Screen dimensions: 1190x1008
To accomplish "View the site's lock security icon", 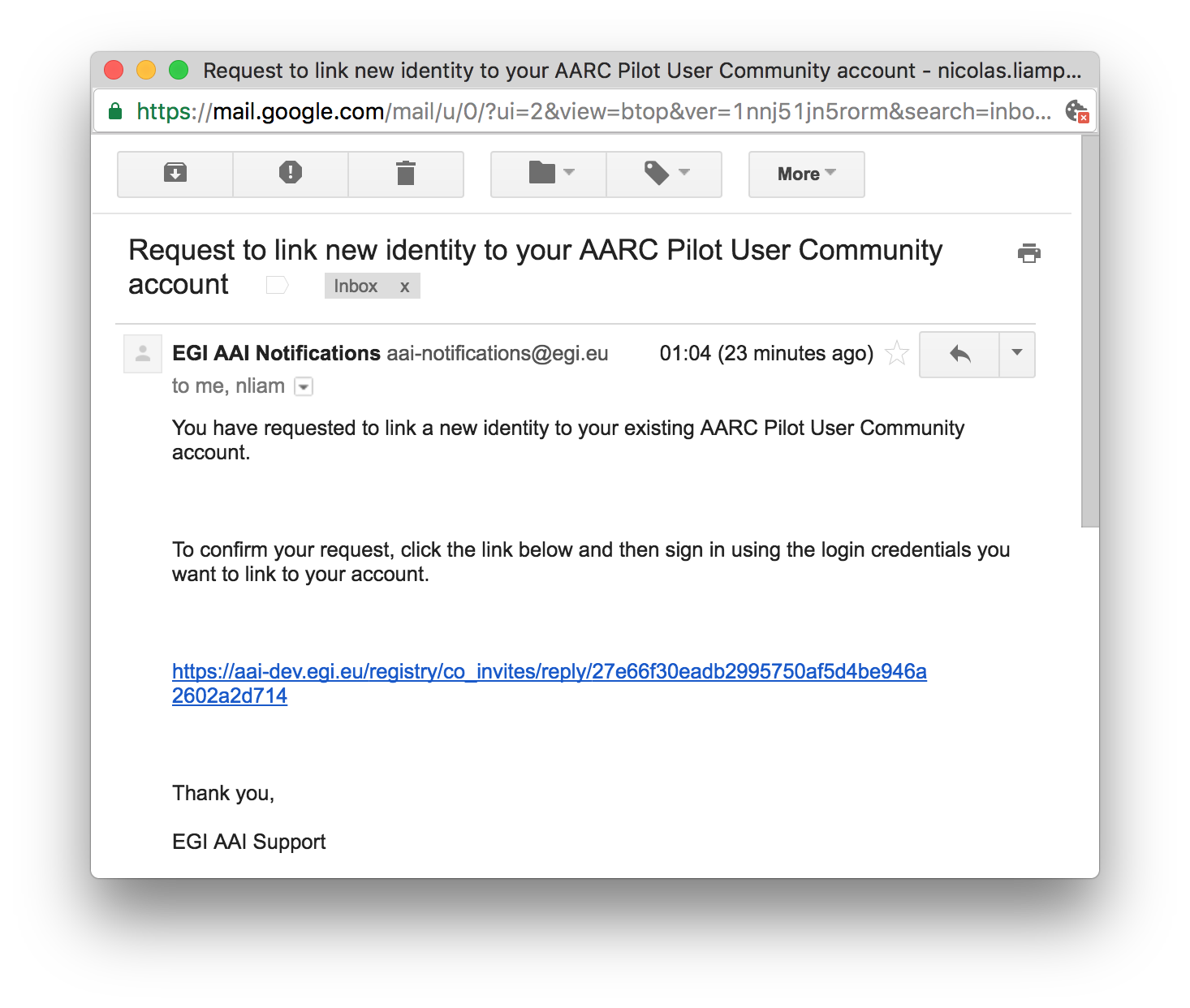I will click(115, 111).
